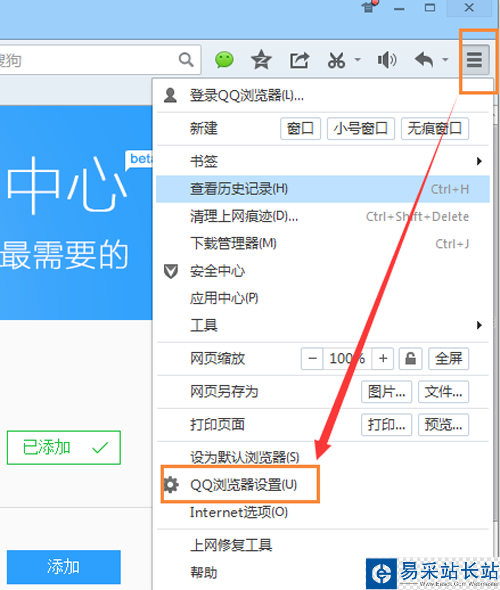
Task: Bookmark page with the star icon
Action: click(x=261, y=60)
